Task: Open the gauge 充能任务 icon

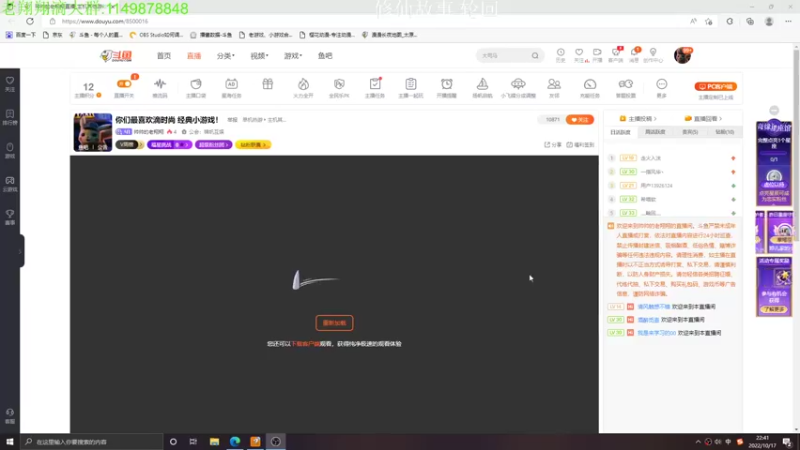Action: 590,87
